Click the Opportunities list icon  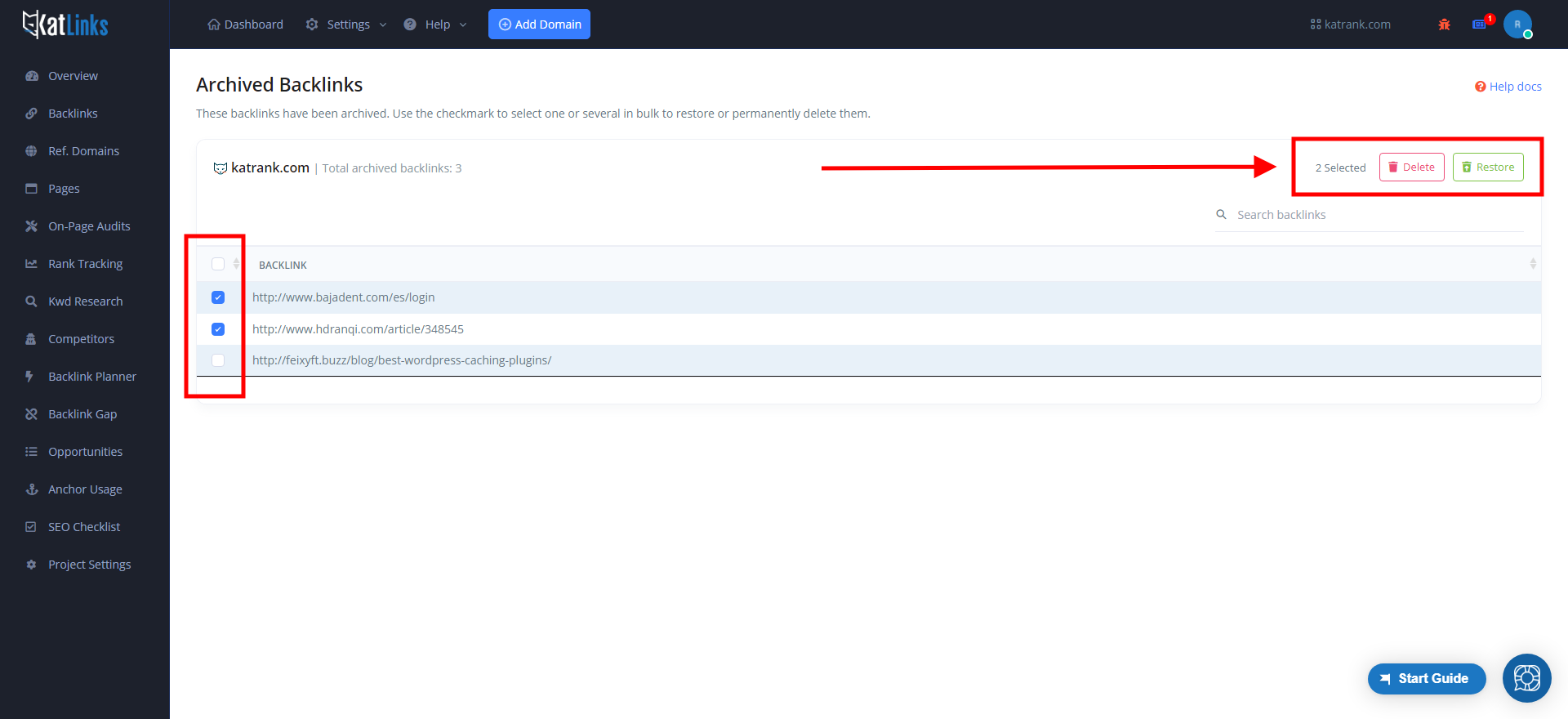tap(32, 452)
